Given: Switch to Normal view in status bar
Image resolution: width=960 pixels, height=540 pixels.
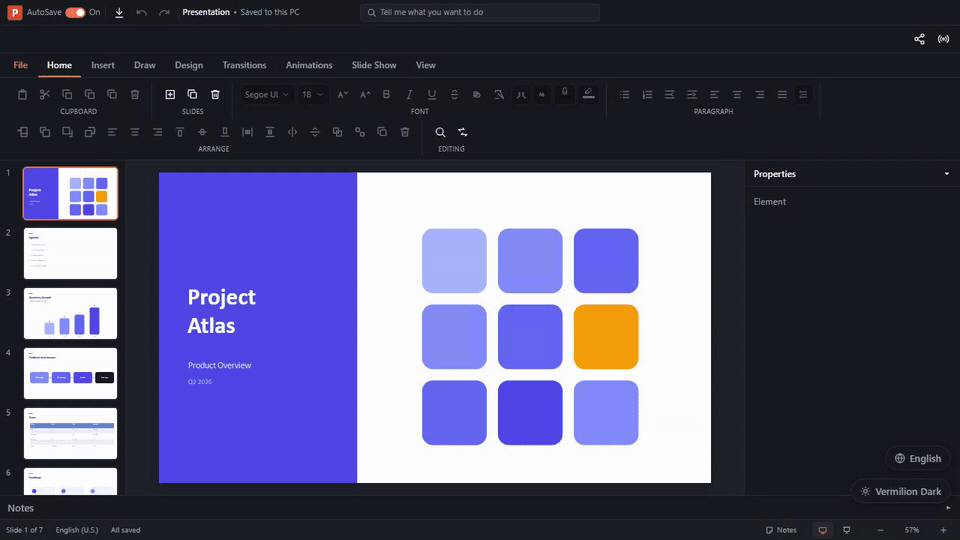Looking at the screenshot, I should [x=823, y=530].
